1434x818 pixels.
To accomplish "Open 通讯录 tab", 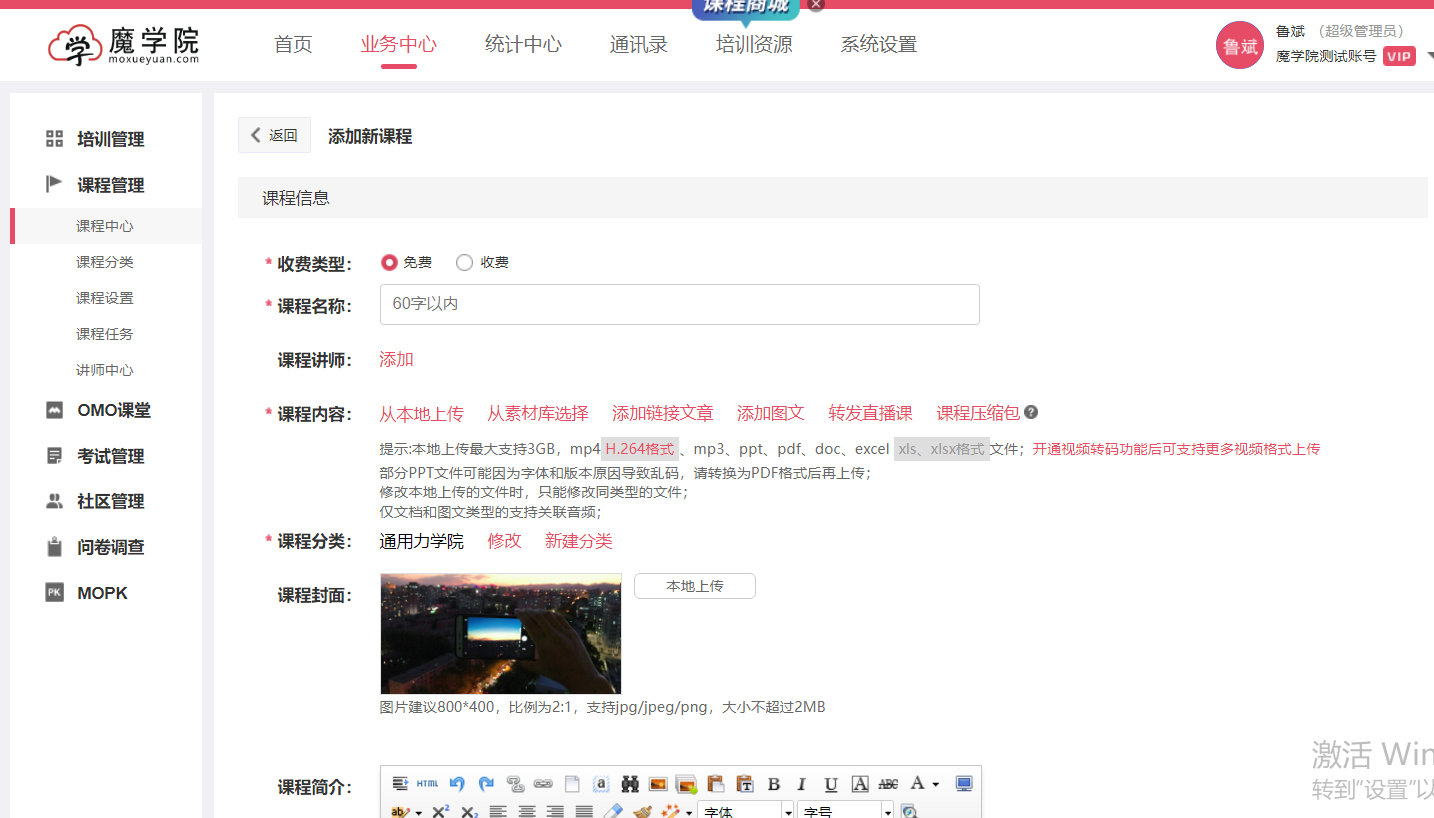I will [638, 44].
